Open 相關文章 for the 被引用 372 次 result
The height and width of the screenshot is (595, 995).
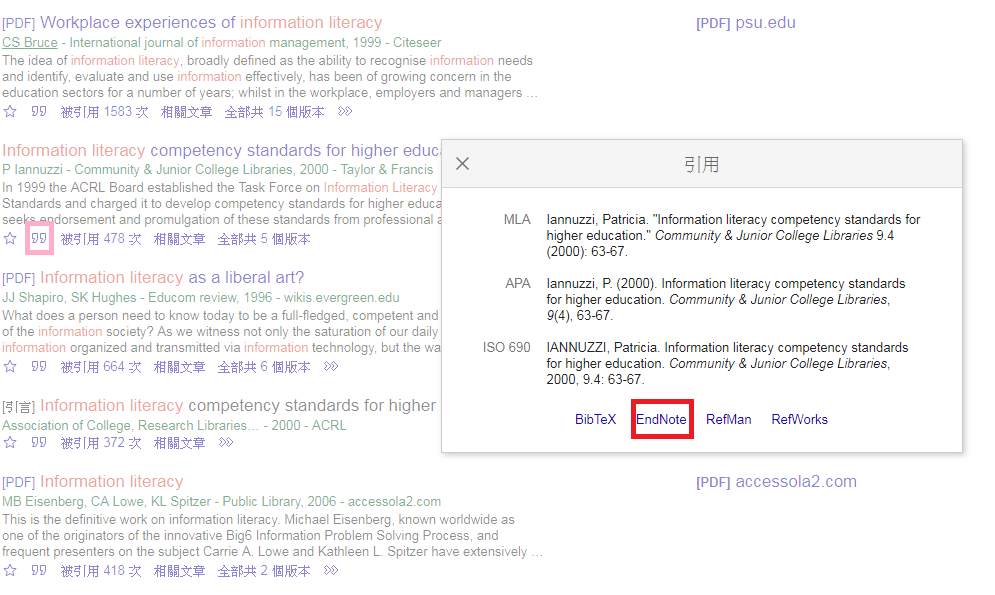(x=179, y=443)
